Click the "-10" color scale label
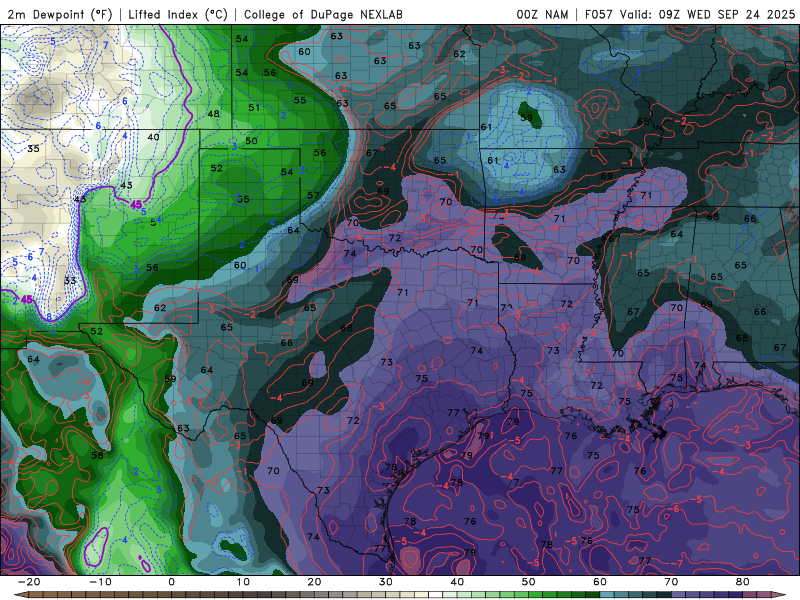800x600 pixels. point(100,582)
